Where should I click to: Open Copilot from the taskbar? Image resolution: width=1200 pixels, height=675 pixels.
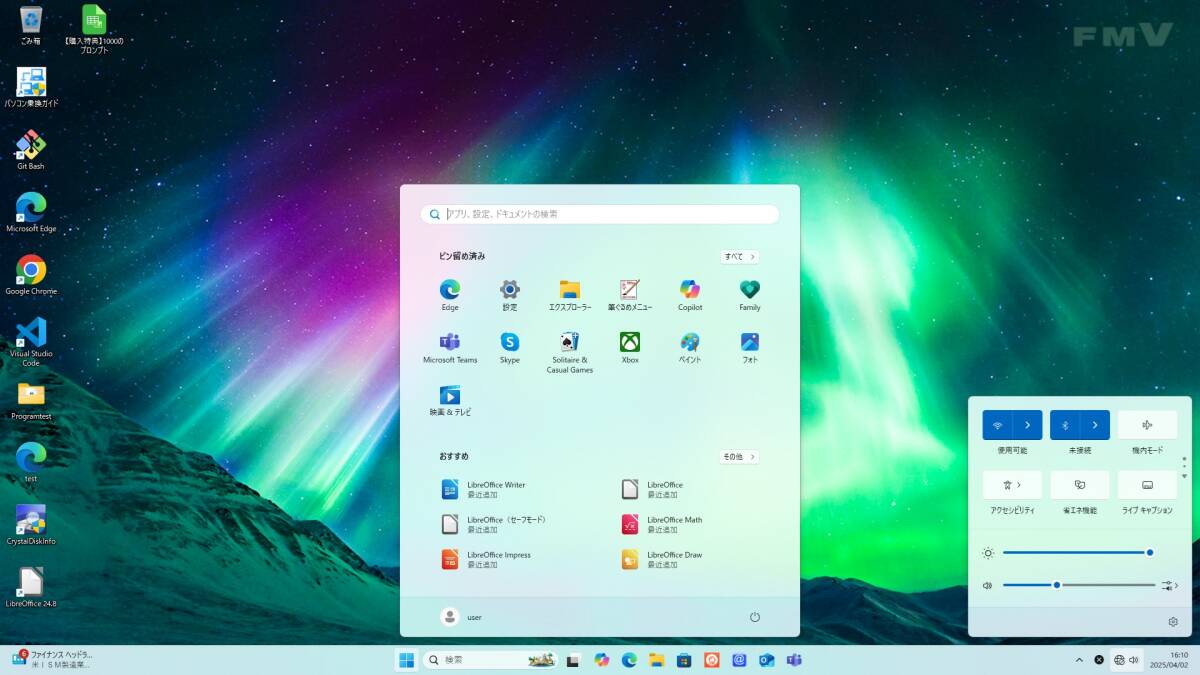tap(601, 660)
